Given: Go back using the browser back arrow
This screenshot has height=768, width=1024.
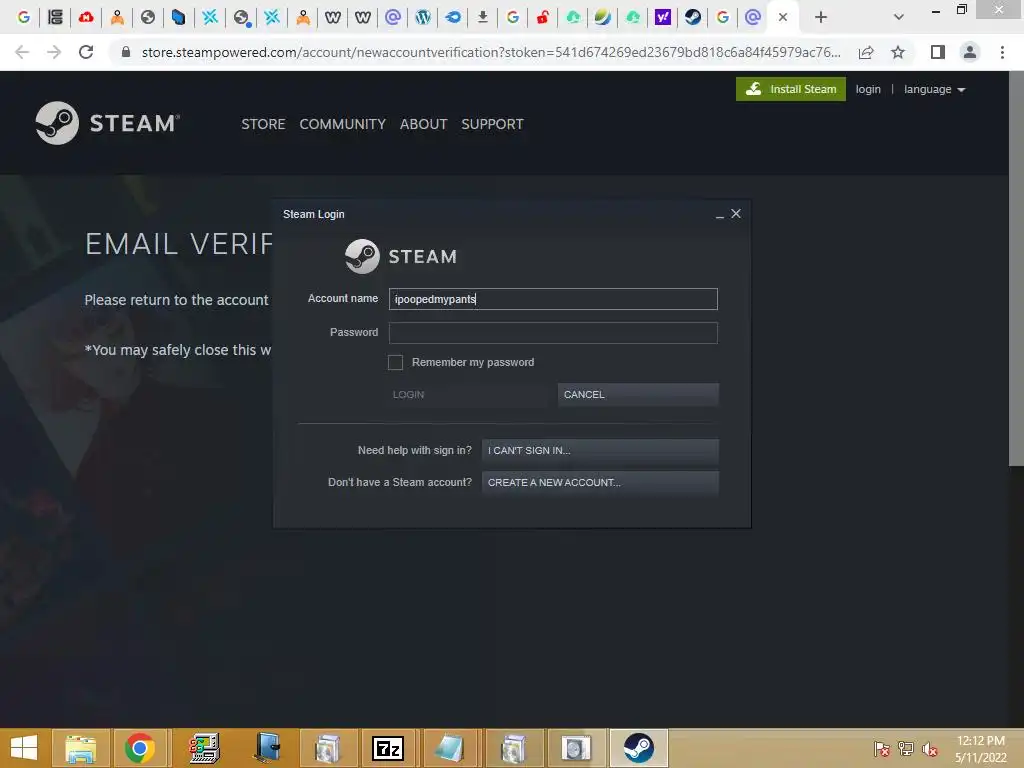Looking at the screenshot, I should (22, 52).
